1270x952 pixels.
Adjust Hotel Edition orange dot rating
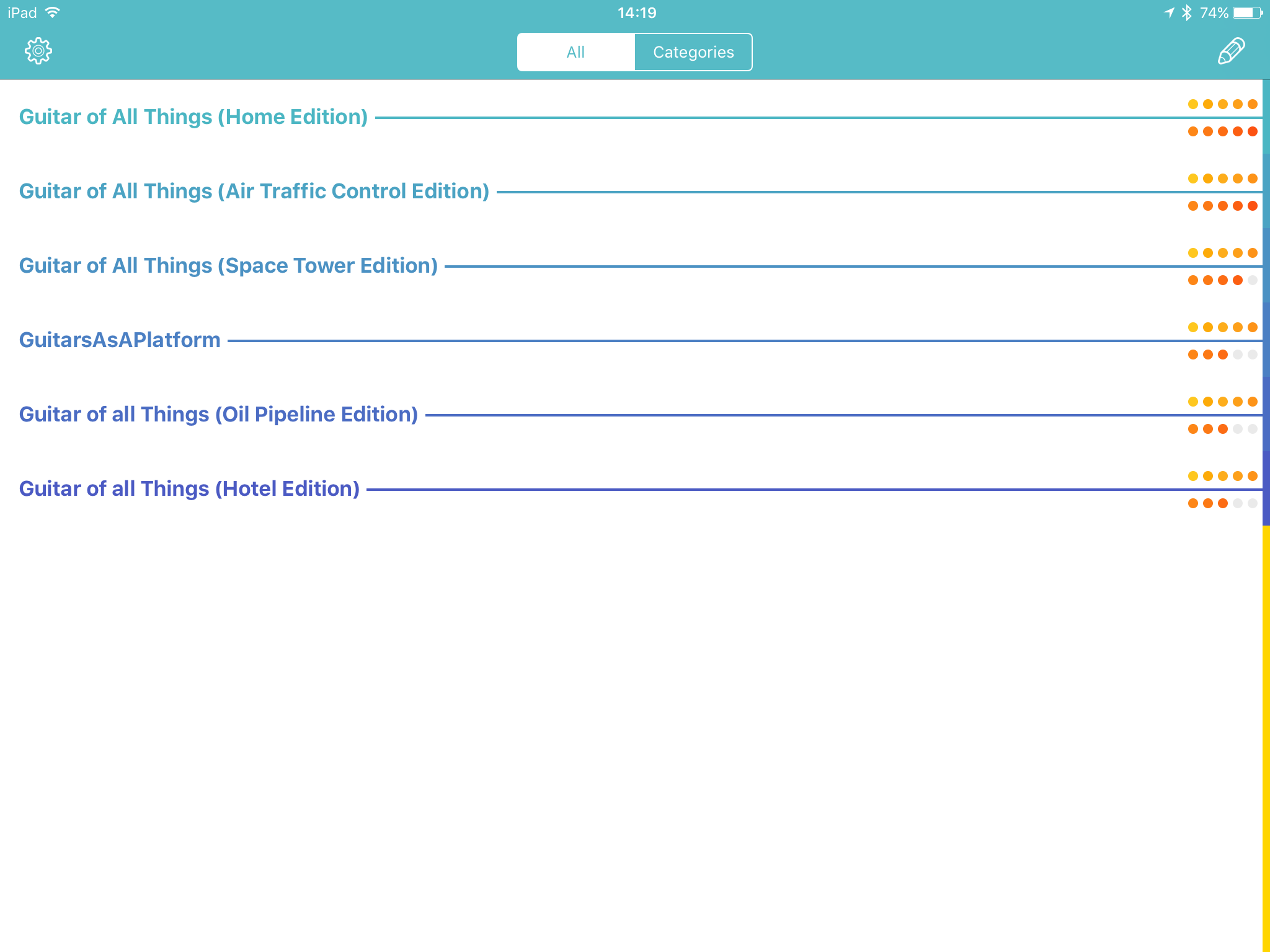coord(1222,503)
